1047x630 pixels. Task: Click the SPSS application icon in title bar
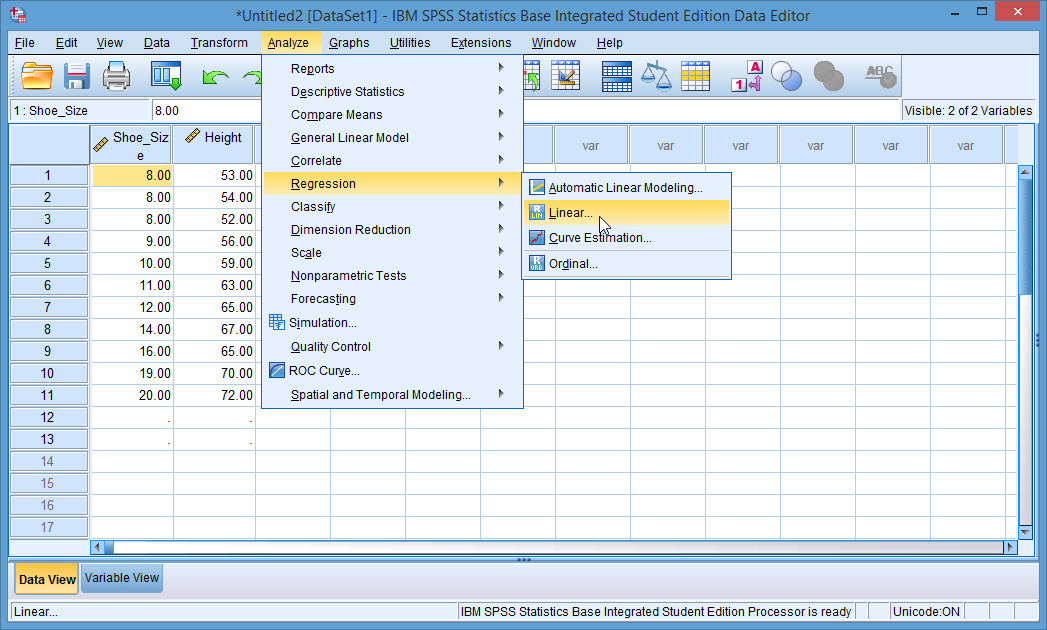click(18, 14)
